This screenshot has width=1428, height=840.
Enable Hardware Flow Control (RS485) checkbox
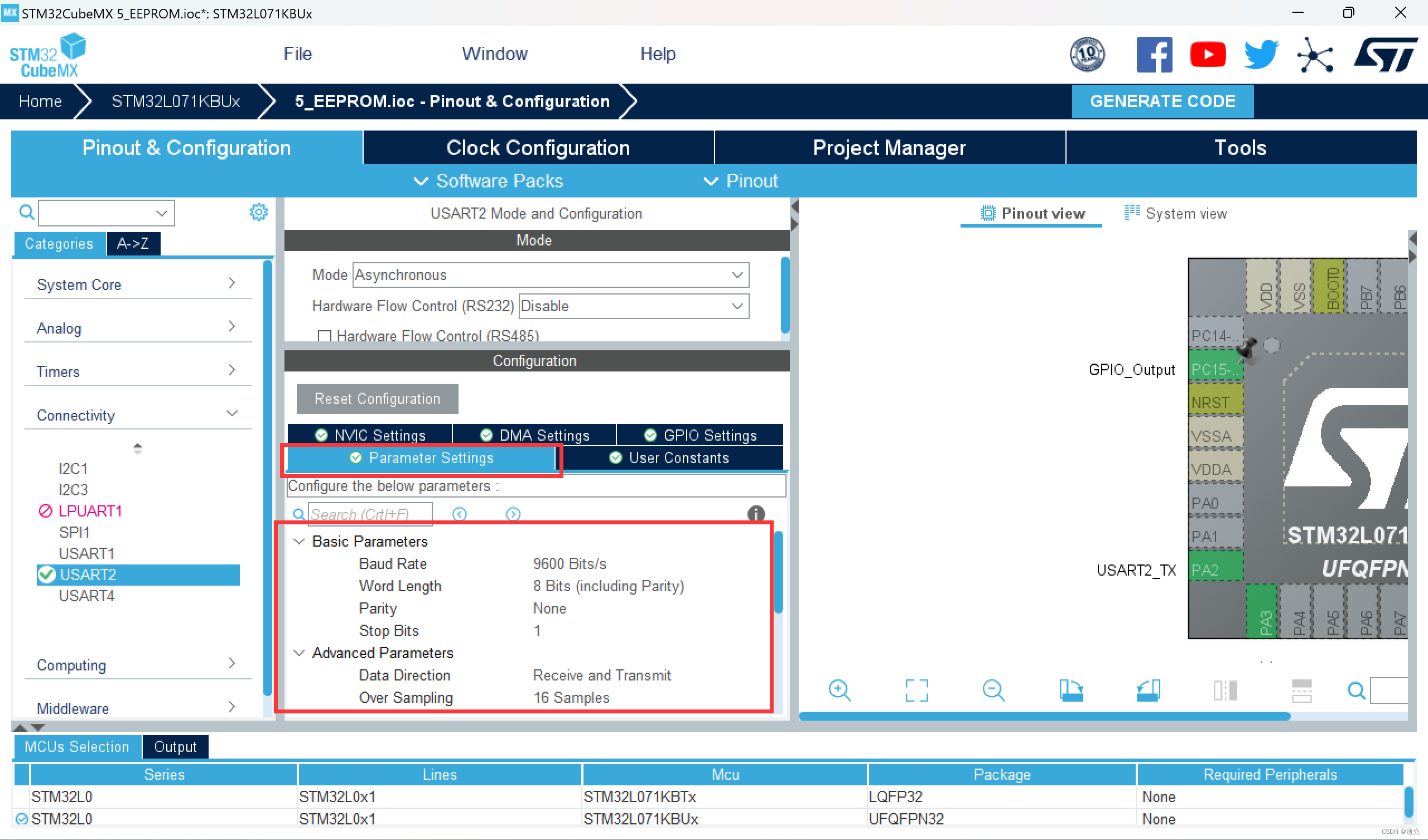tap(325, 336)
